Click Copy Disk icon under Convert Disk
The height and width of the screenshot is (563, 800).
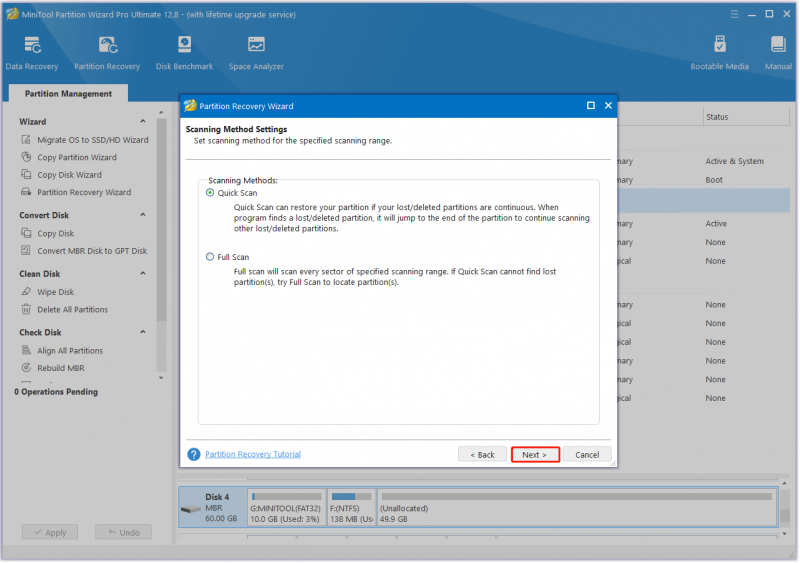(x=26, y=233)
